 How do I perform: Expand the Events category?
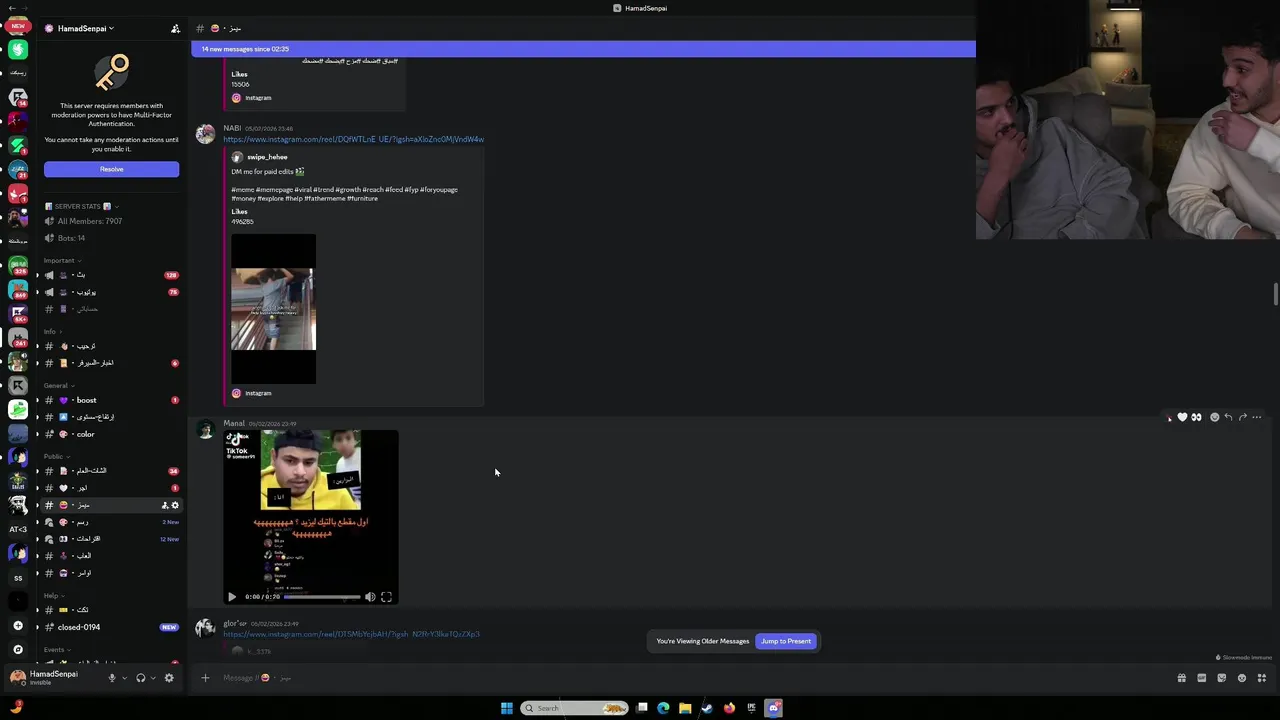pos(57,649)
